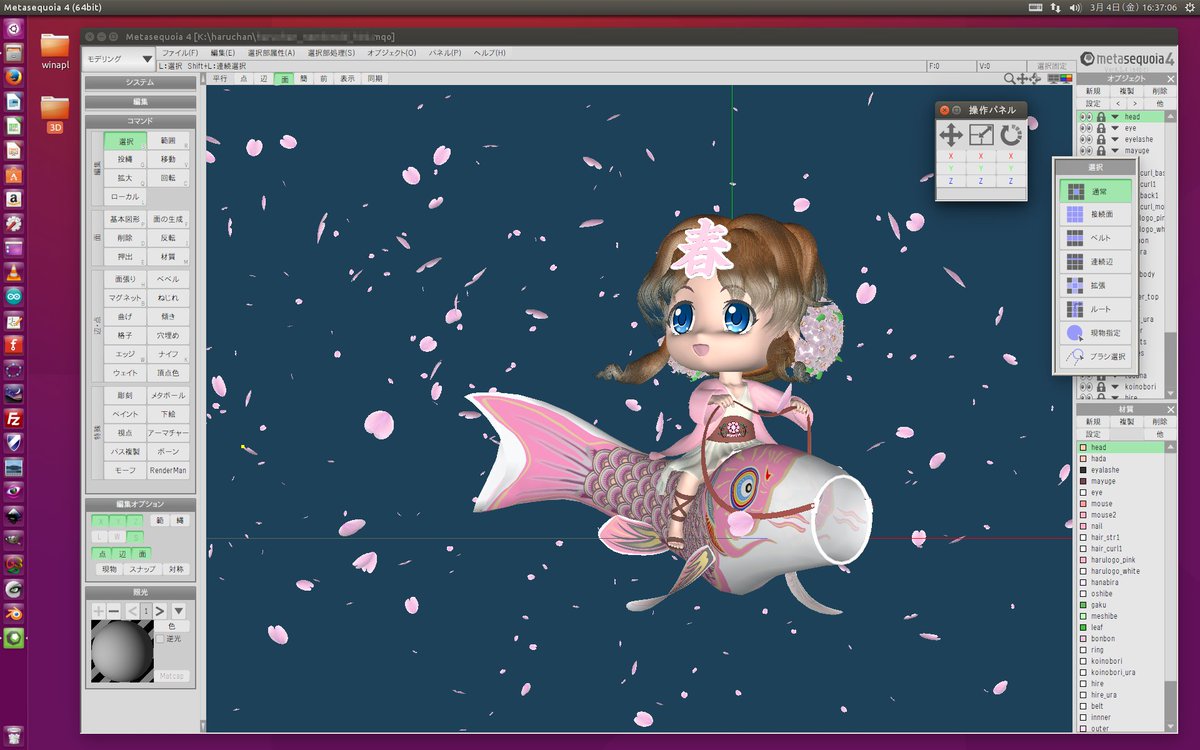Image resolution: width=1200 pixels, height=750 pixels.
Task: Open the 編集(E) menu
Action: pyautogui.click(x=223, y=52)
